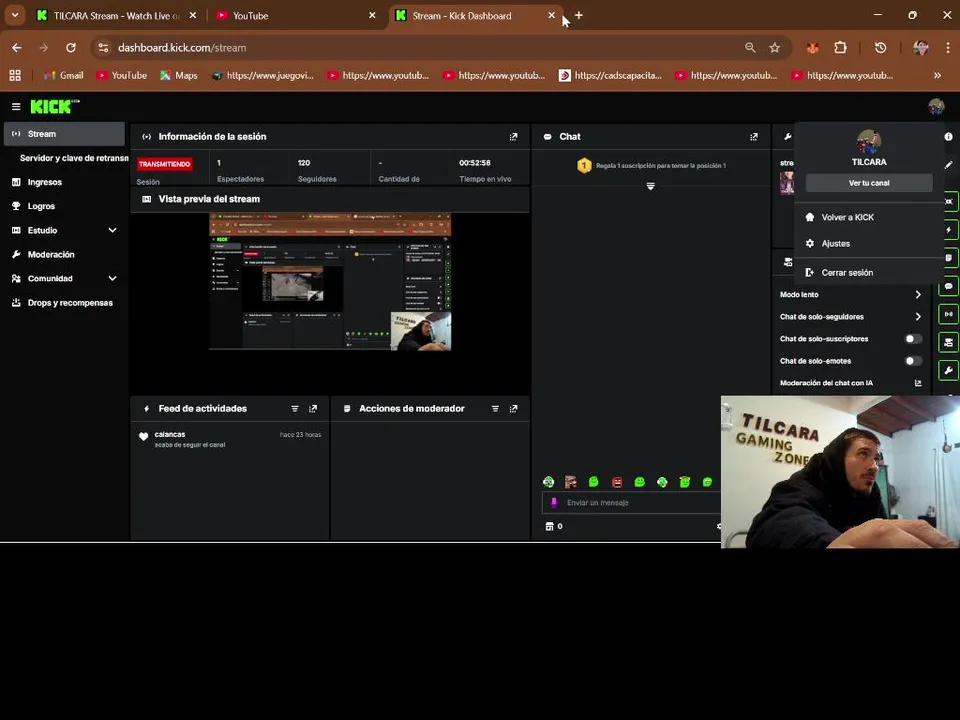Open the Feed de actividades filter
This screenshot has width=960, height=720.
click(294, 408)
